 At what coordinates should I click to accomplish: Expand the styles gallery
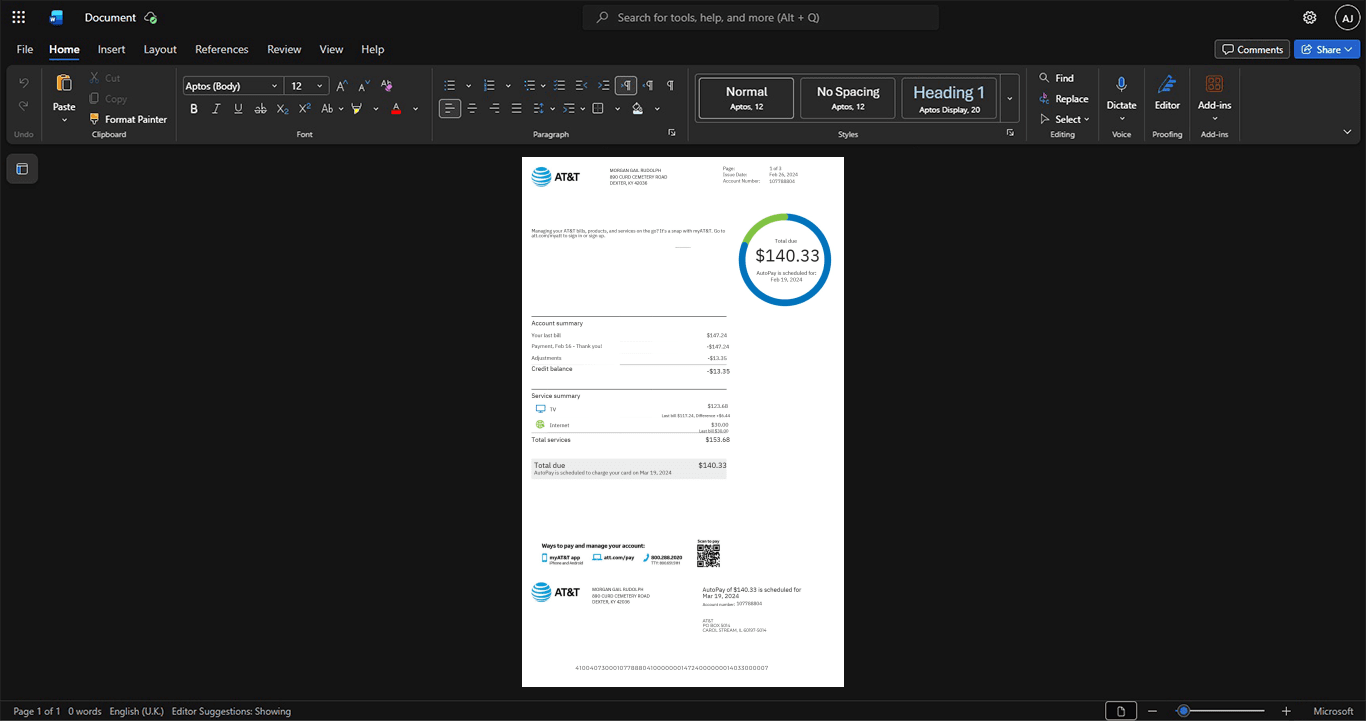[1009, 99]
